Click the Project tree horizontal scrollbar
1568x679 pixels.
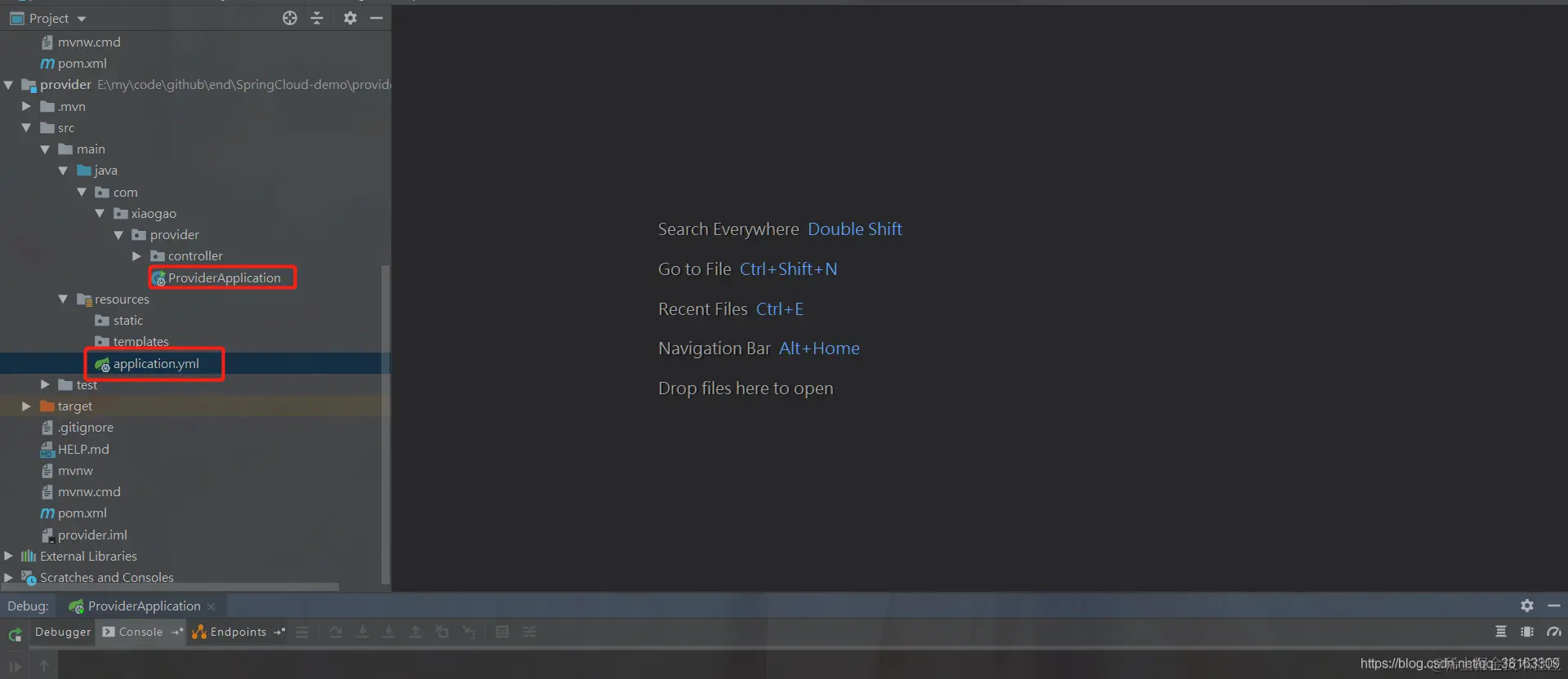point(170,587)
